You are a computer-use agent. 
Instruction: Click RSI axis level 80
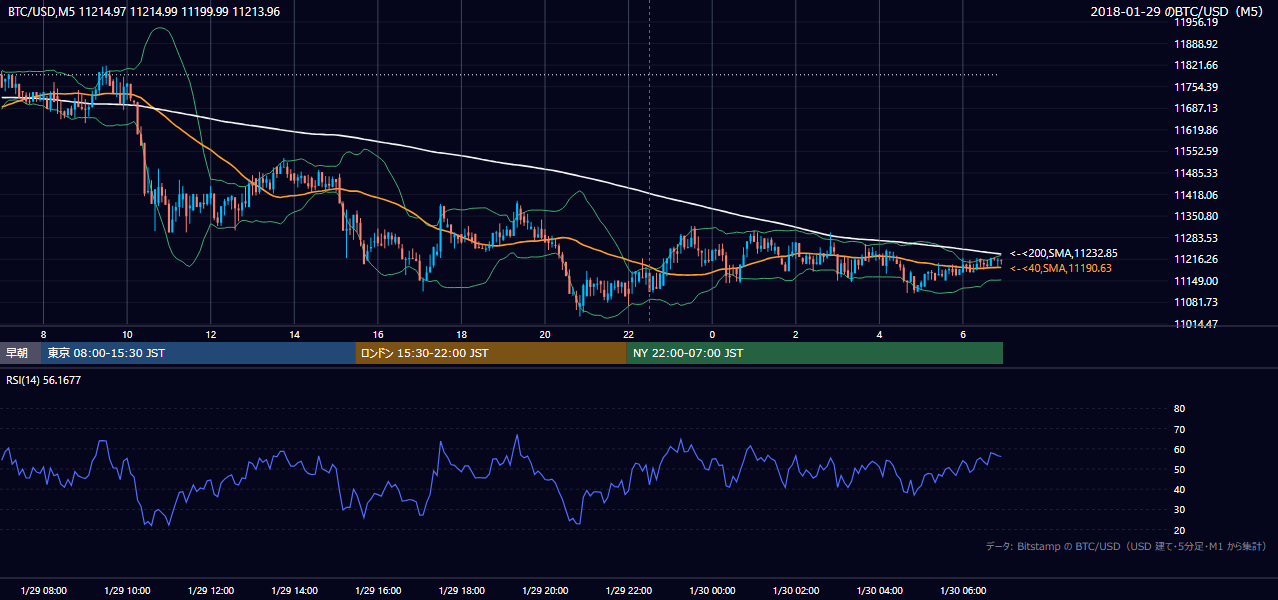click(x=1179, y=409)
